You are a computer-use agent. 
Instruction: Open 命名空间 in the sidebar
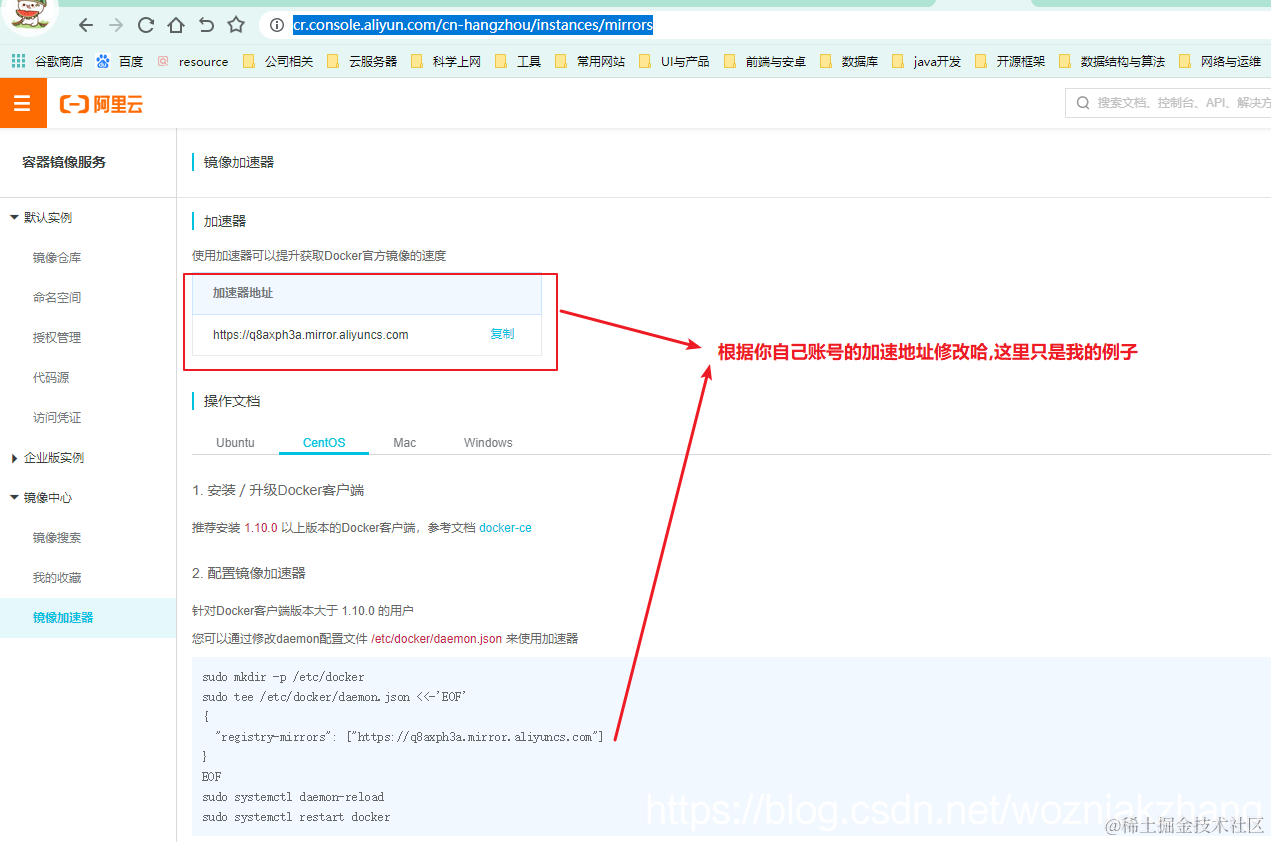point(57,297)
